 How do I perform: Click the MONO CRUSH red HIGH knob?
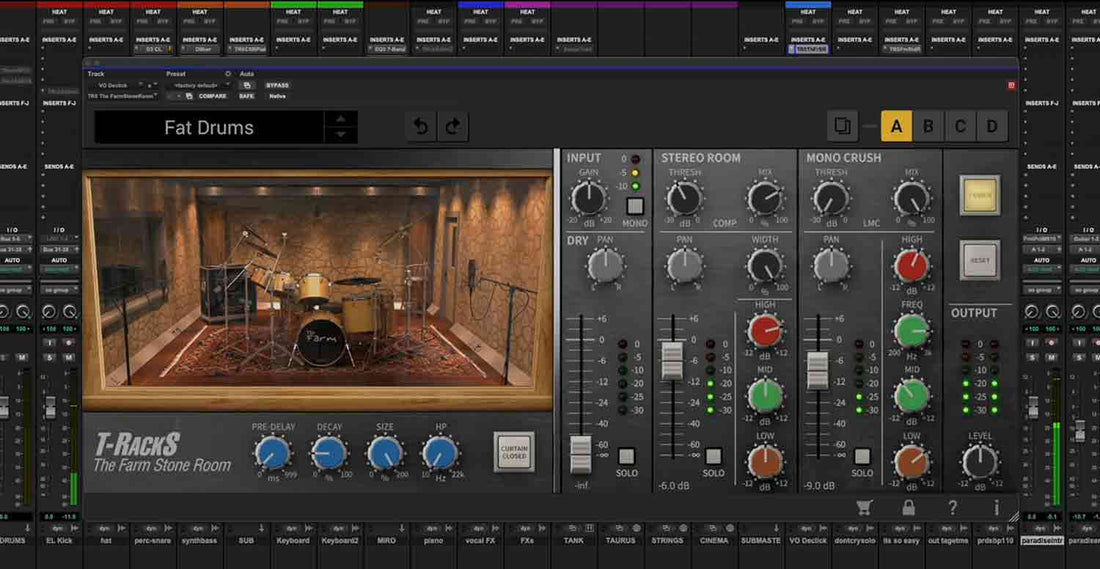coord(911,265)
